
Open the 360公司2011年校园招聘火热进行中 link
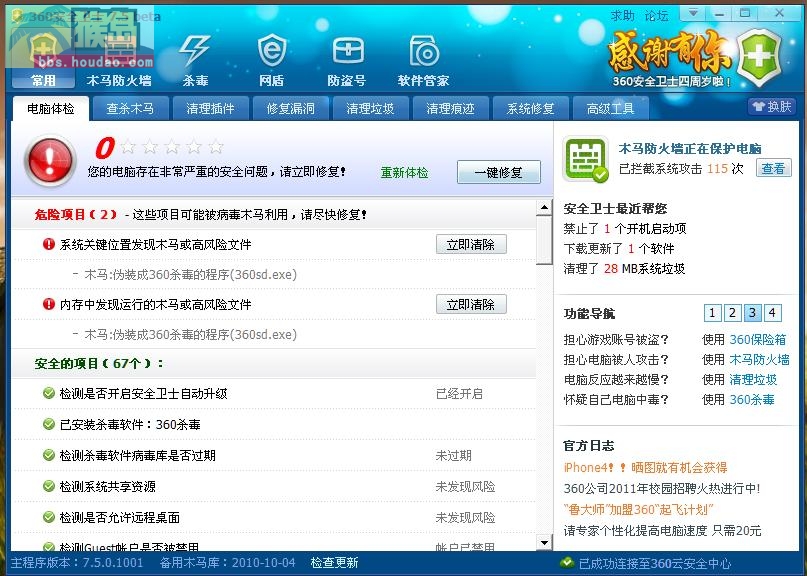(662, 488)
